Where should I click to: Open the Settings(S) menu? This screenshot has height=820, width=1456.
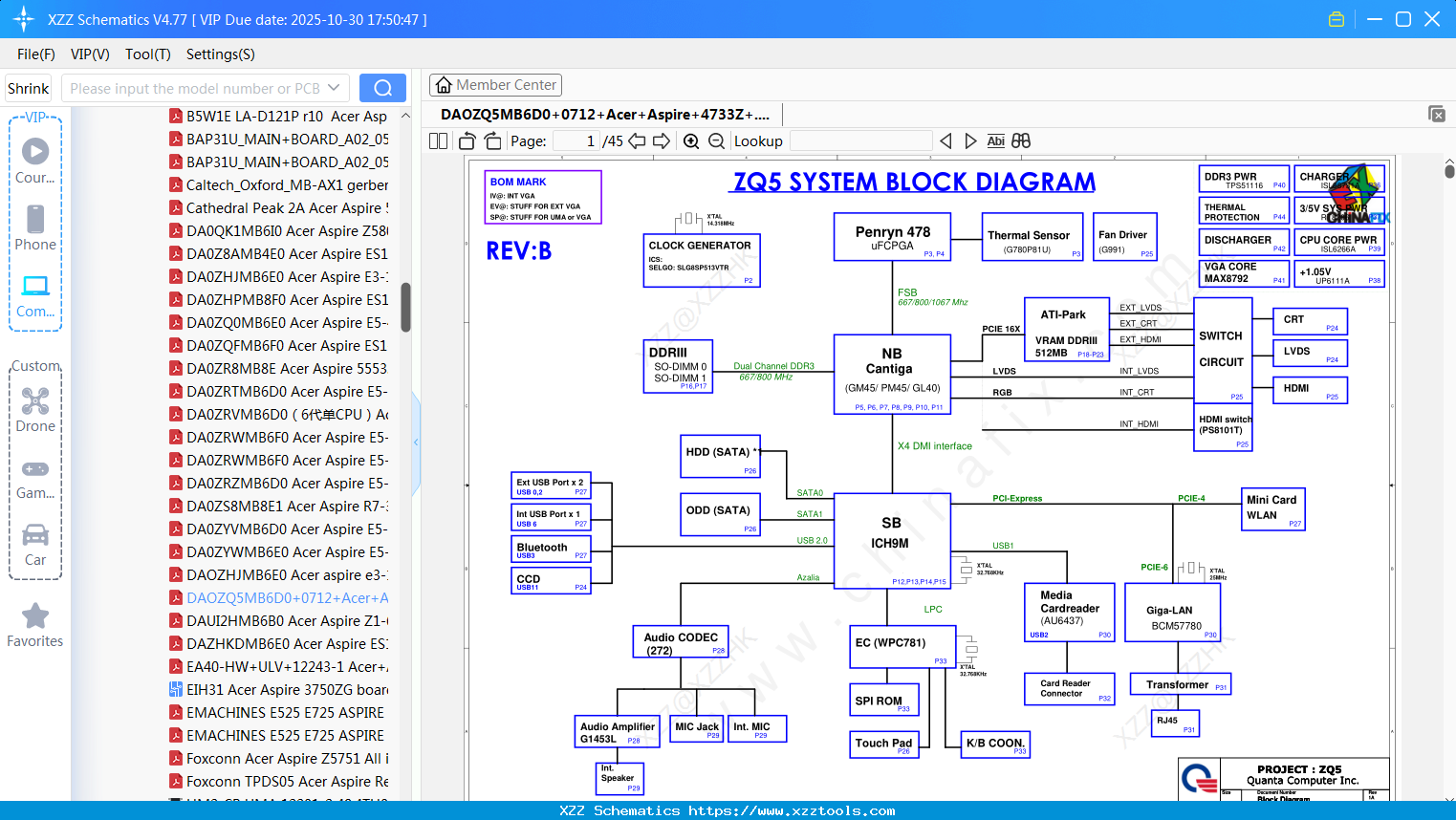(220, 54)
